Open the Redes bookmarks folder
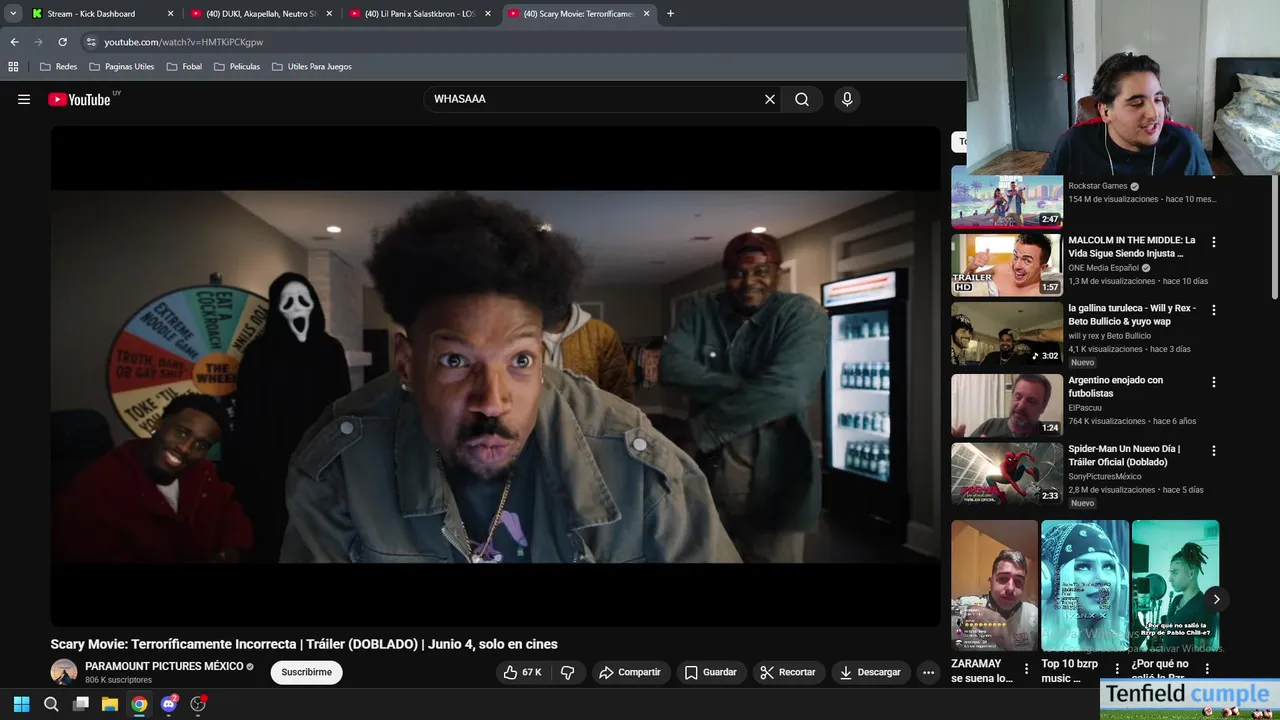 58,66
